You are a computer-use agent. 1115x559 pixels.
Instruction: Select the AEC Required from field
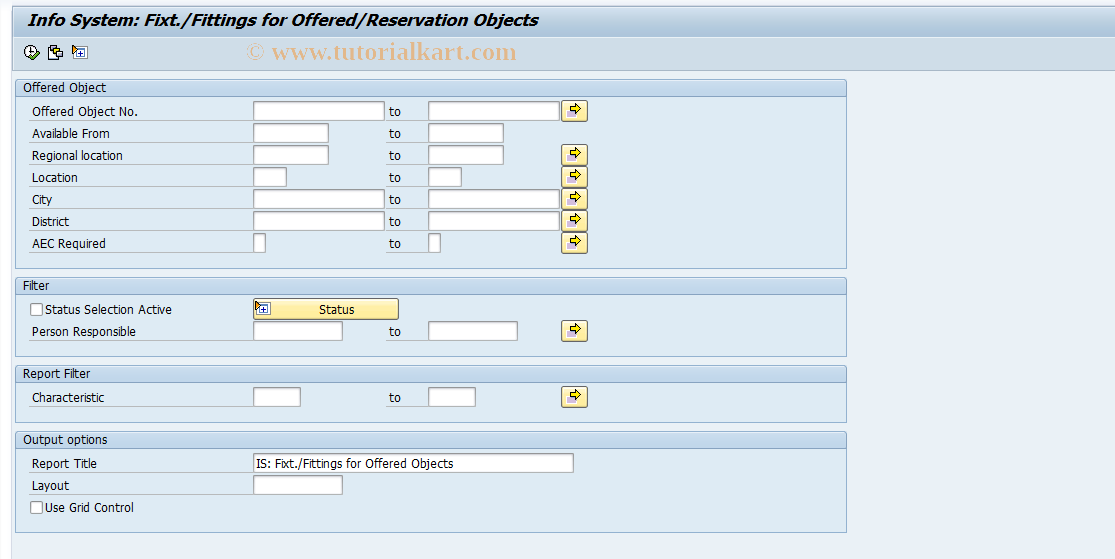tap(260, 243)
